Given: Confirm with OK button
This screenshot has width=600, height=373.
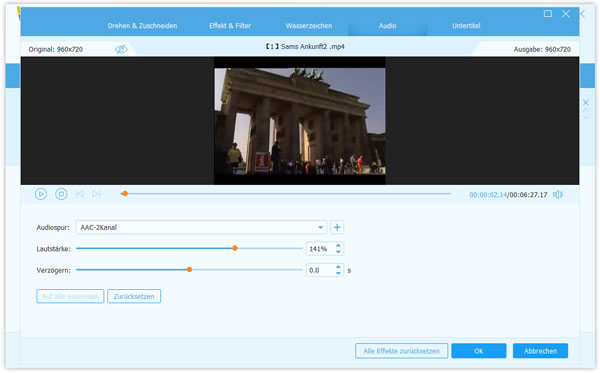Looking at the screenshot, I should [x=479, y=351].
